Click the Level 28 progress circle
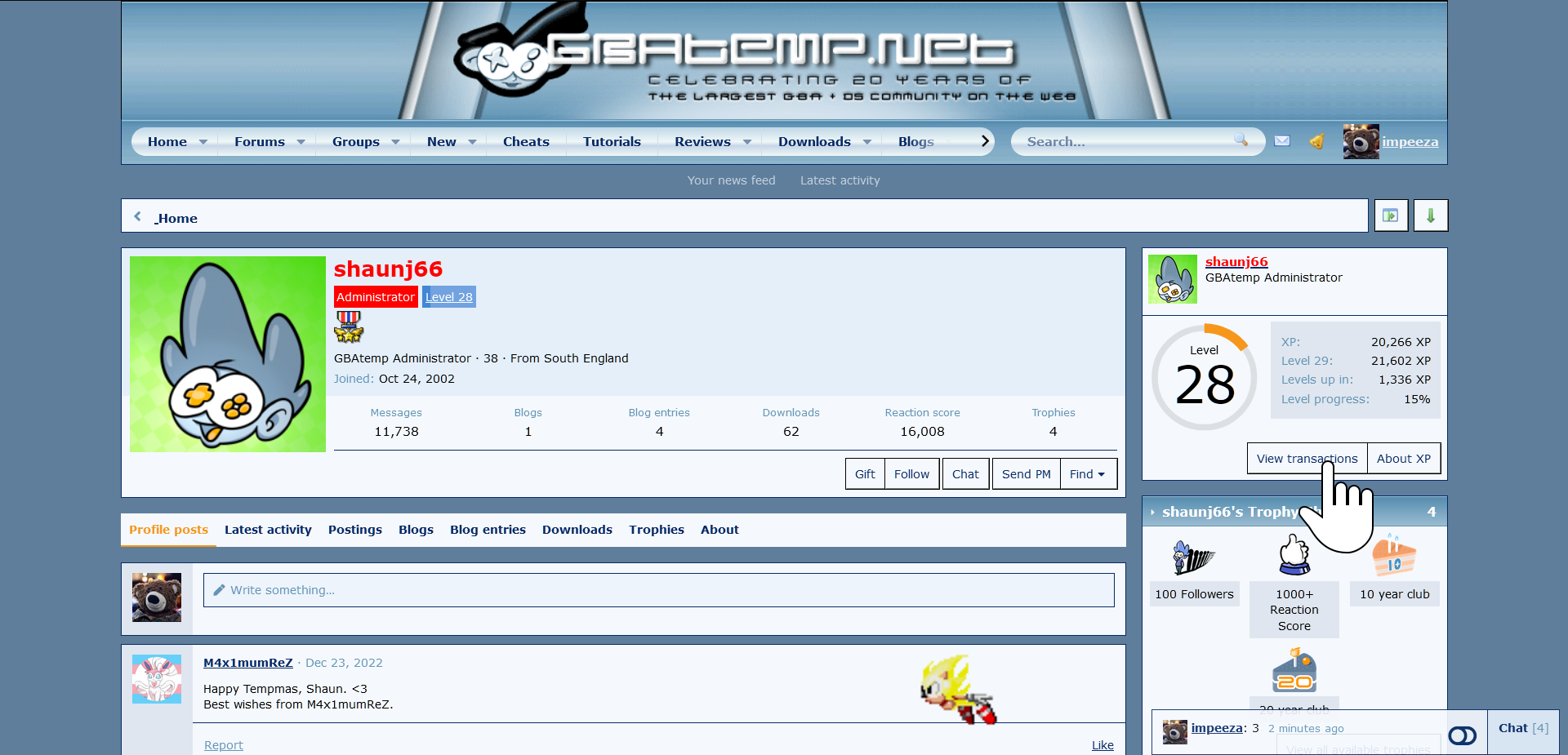This screenshot has width=1568, height=755. (1204, 377)
